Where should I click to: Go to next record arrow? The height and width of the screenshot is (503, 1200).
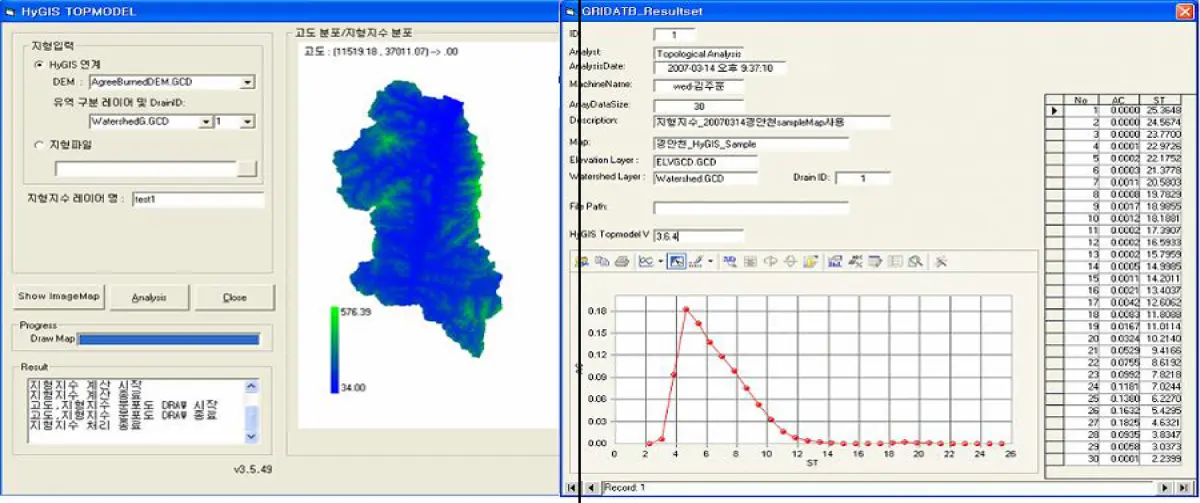point(1165,487)
